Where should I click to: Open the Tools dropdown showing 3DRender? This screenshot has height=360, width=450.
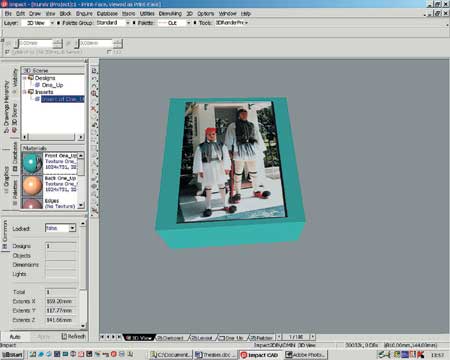point(232,23)
